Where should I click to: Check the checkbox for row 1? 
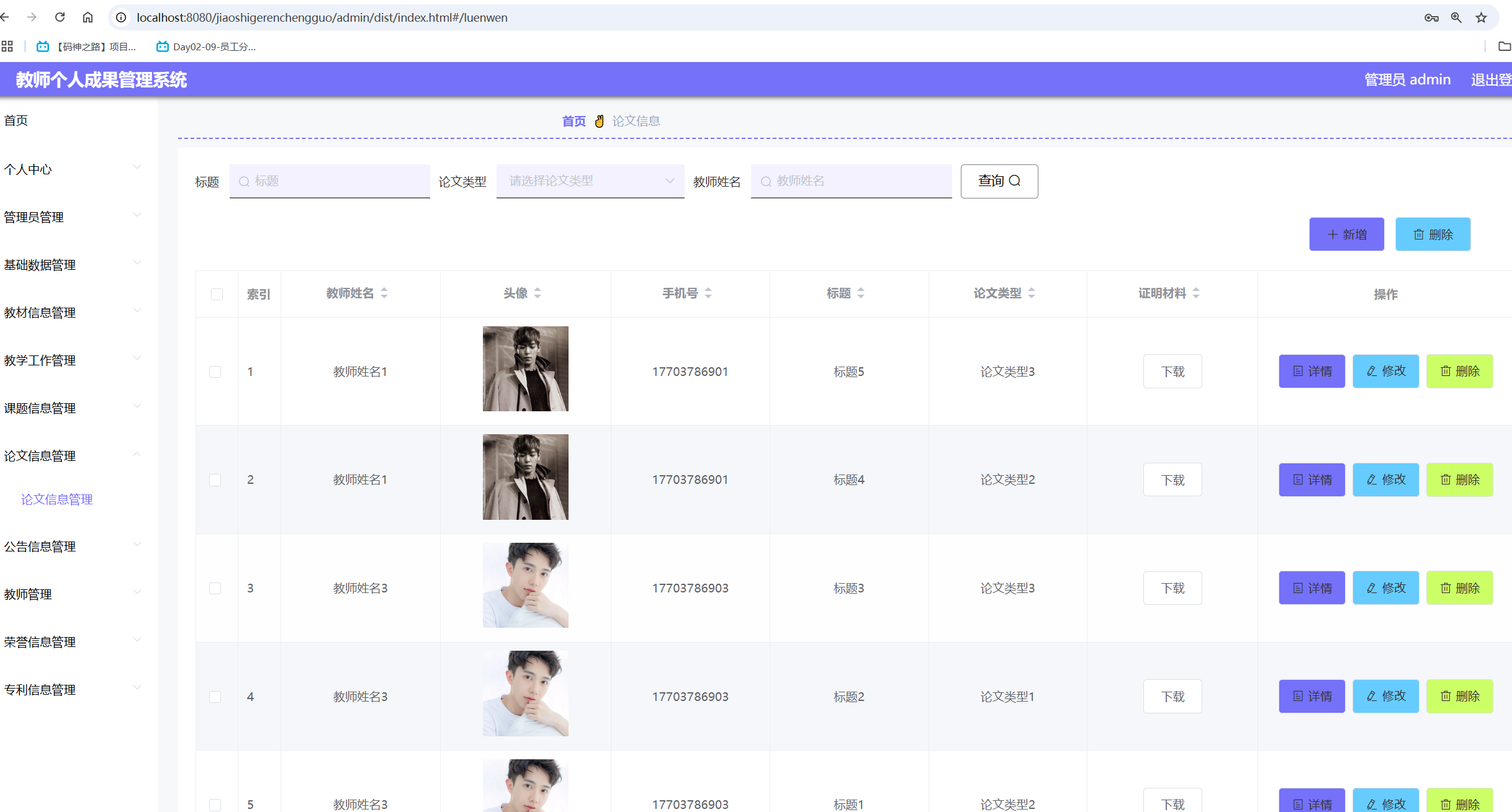(215, 372)
